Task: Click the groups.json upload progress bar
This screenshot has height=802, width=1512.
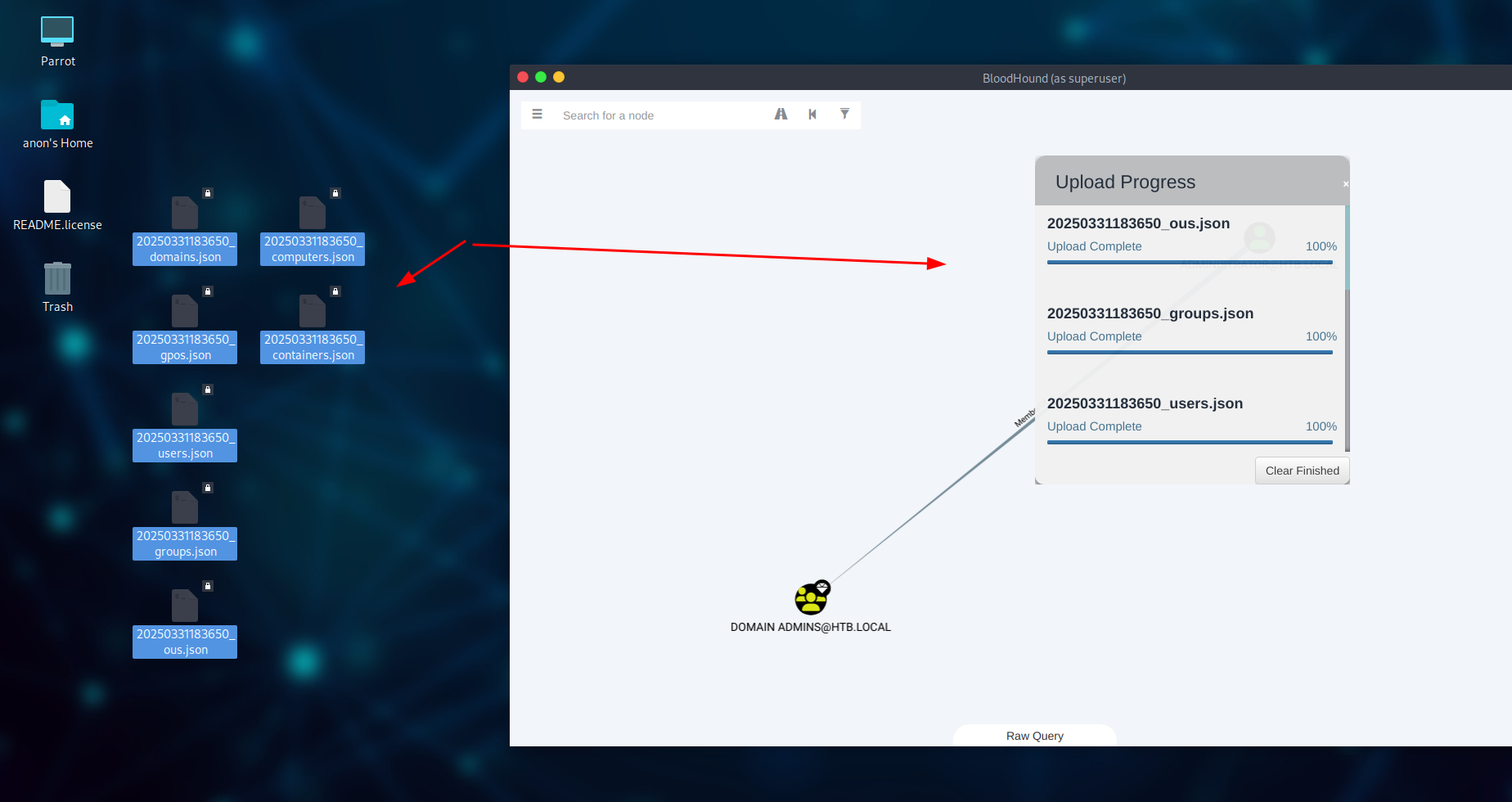Action: click(1190, 353)
